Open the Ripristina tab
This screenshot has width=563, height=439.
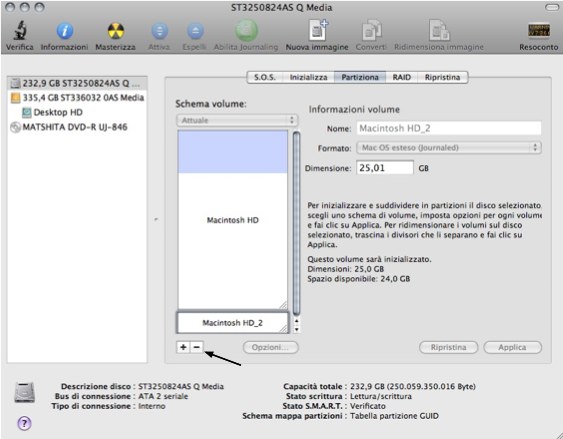(x=442, y=77)
